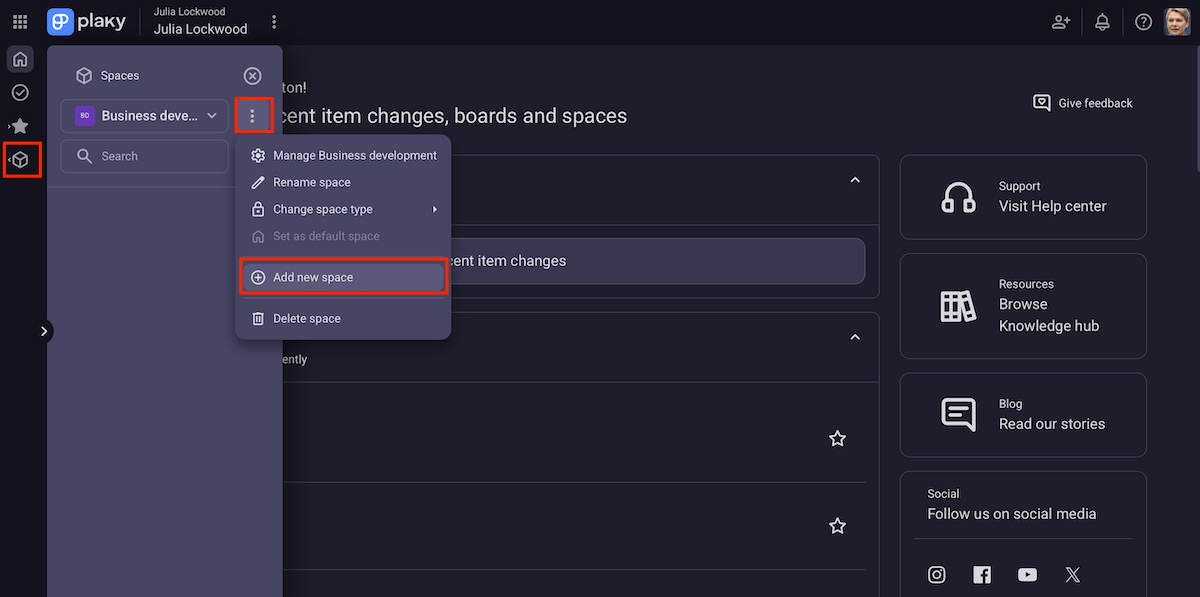Favorite the first recent board star
The width and height of the screenshot is (1200, 597).
coord(837,439)
